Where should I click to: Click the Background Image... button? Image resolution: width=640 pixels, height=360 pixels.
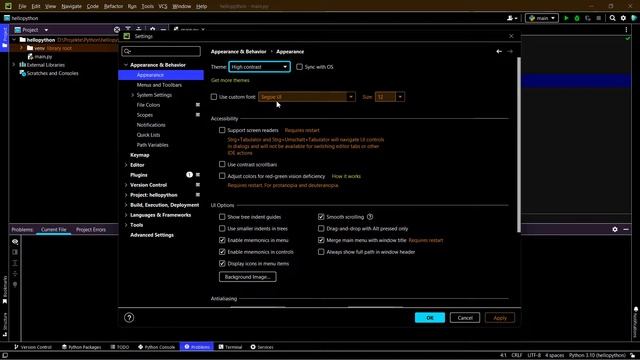pos(248,277)
